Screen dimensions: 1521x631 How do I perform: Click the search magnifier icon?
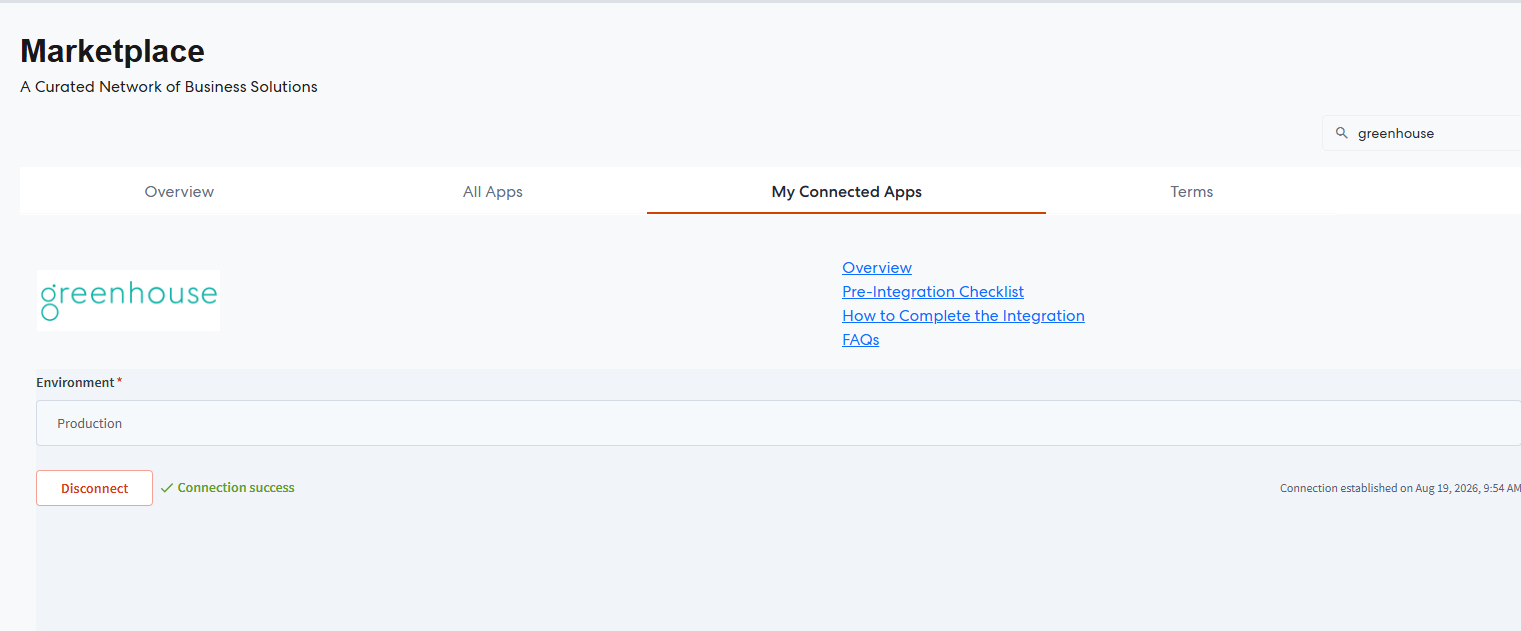click(x=1342, y=133)
